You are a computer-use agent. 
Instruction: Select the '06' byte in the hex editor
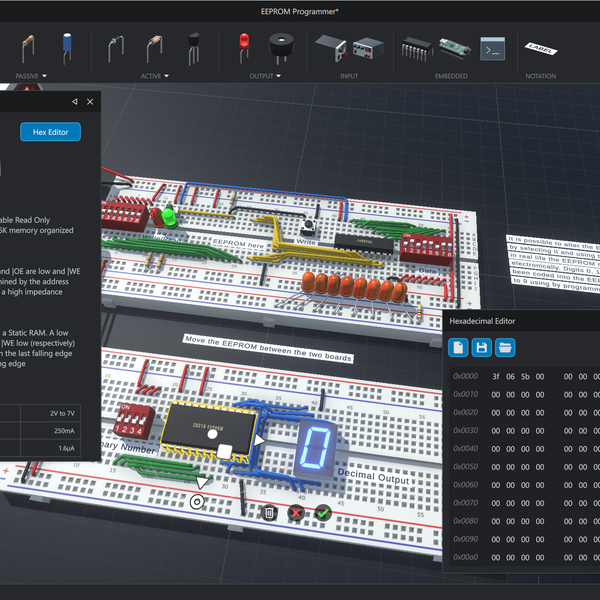(x=510, y=377)
